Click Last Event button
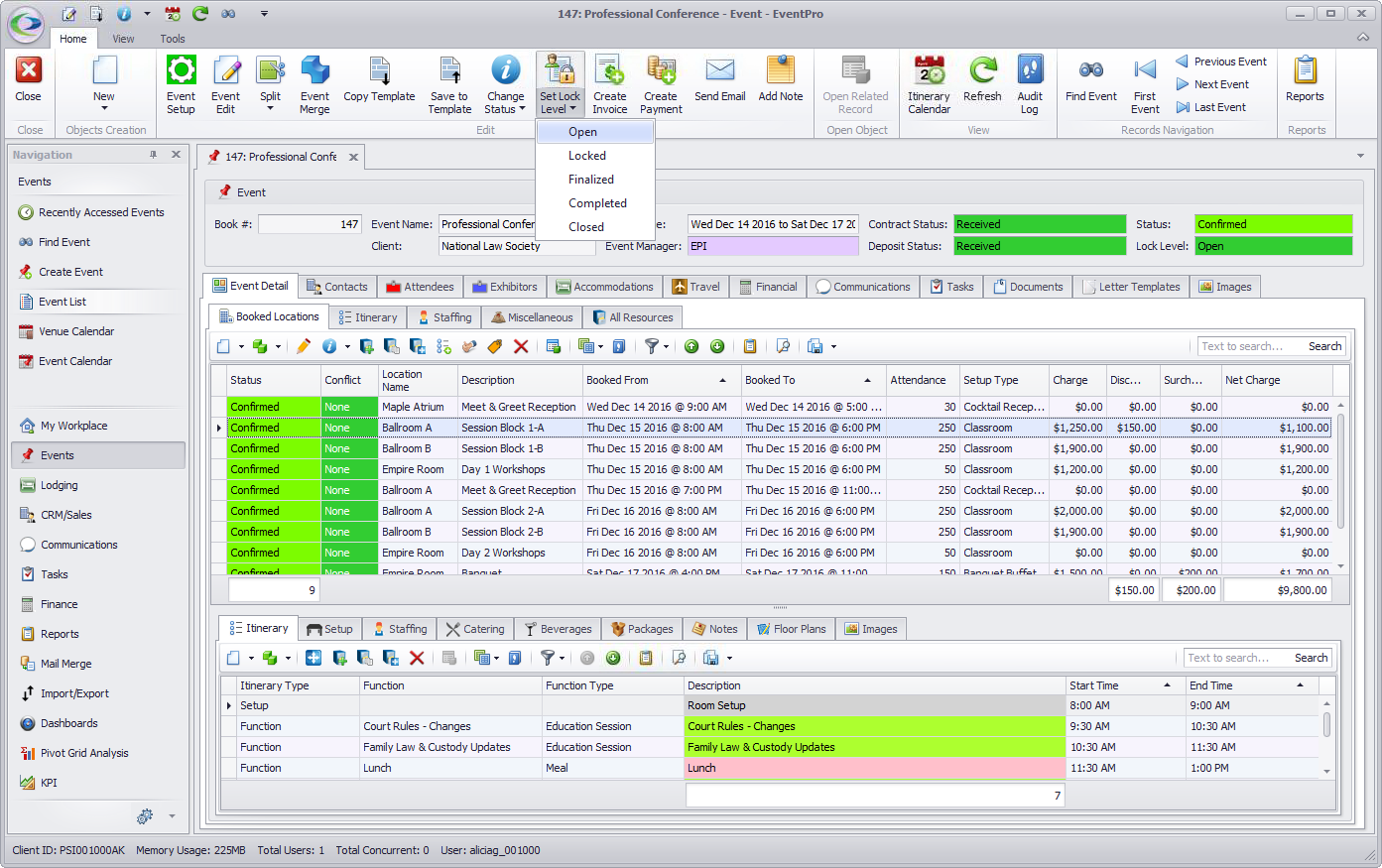Screen dimensions: 1382x868 [1211, 107]
